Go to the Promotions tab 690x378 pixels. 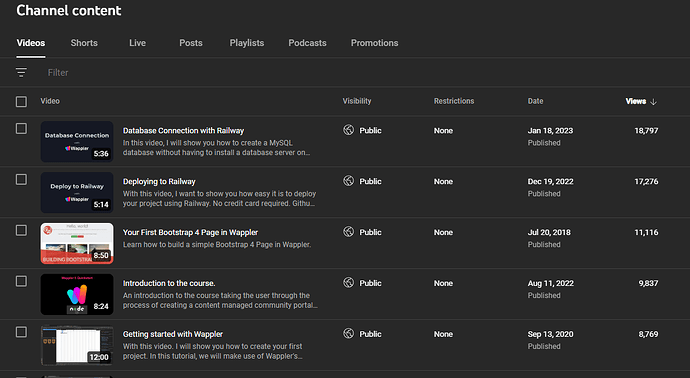[374, 43]
